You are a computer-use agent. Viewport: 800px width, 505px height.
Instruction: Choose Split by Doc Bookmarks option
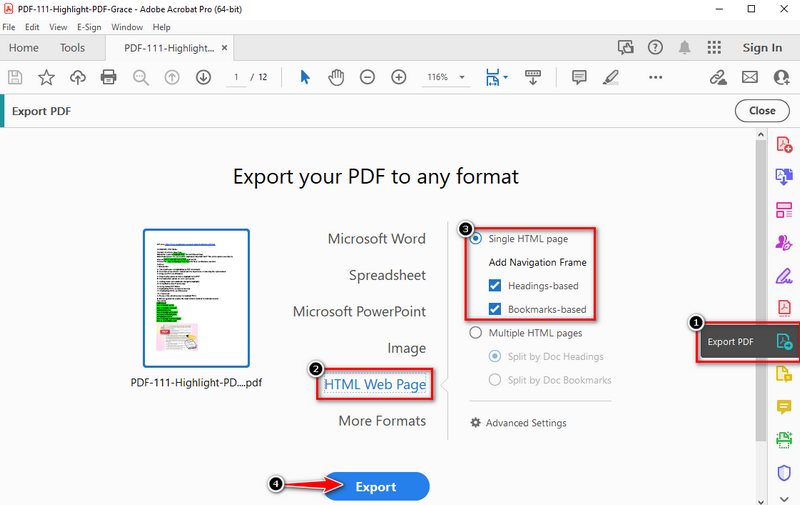495,380
